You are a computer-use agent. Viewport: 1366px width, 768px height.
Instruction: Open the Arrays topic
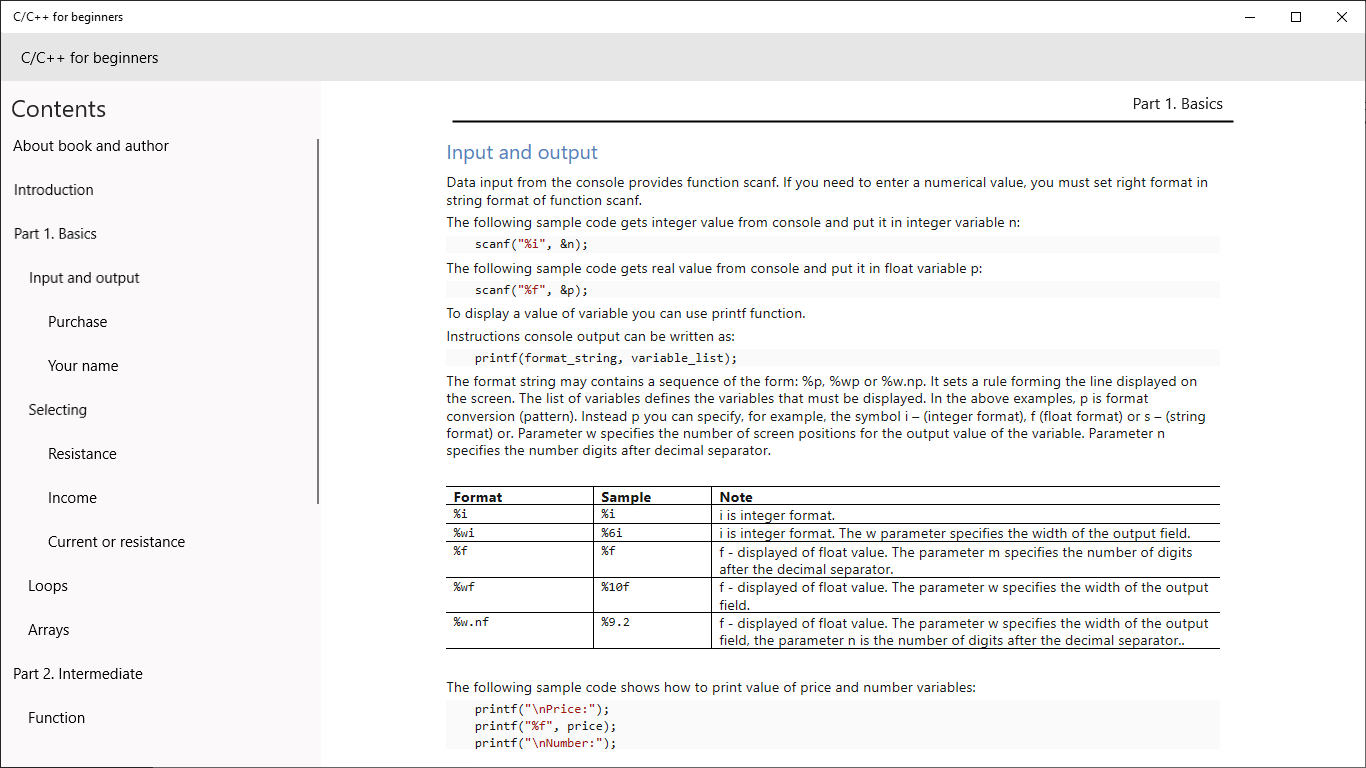pos(49,629)
